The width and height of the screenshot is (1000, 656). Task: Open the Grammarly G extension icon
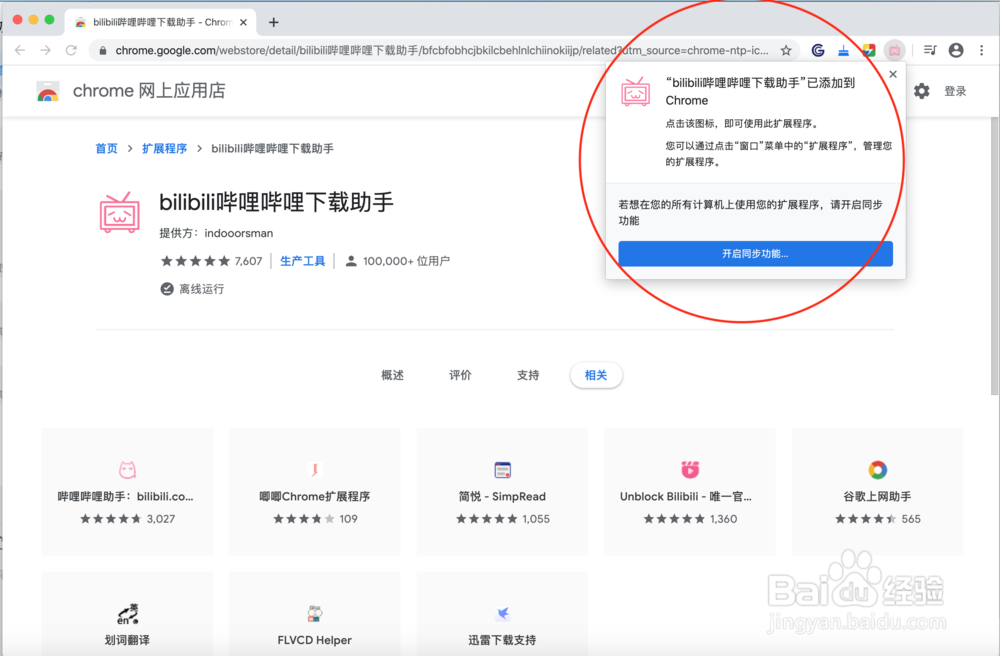(818, 50)
